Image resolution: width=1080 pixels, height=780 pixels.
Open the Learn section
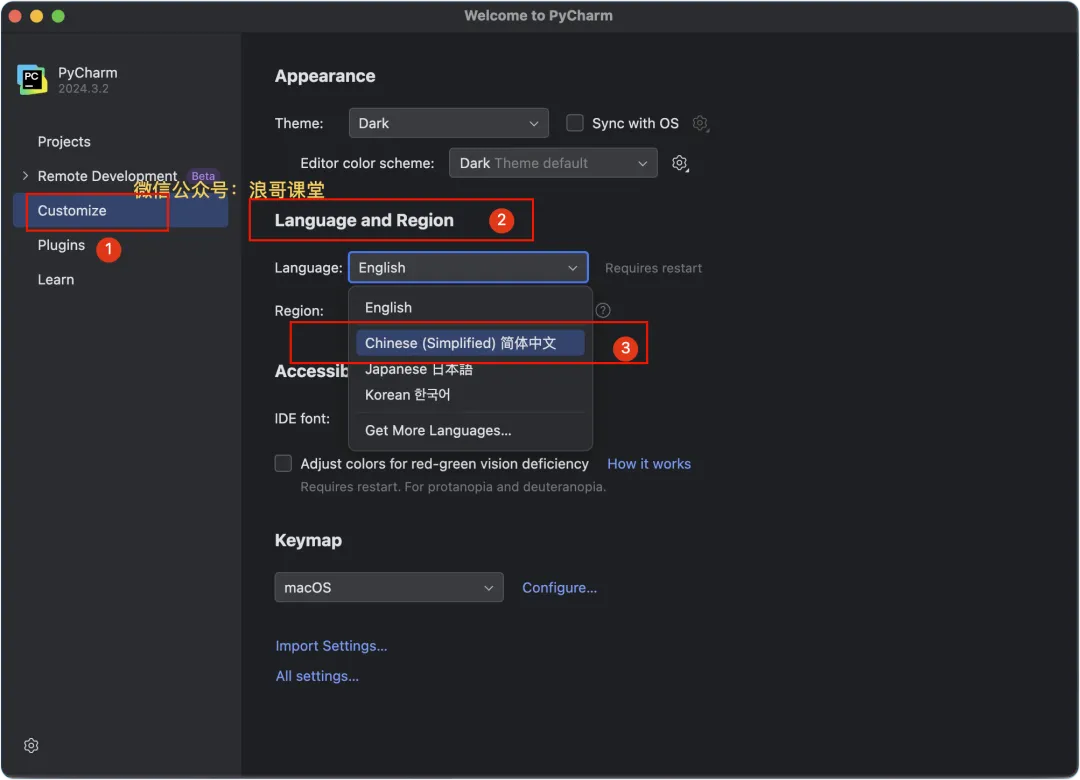tap(56, 279)
